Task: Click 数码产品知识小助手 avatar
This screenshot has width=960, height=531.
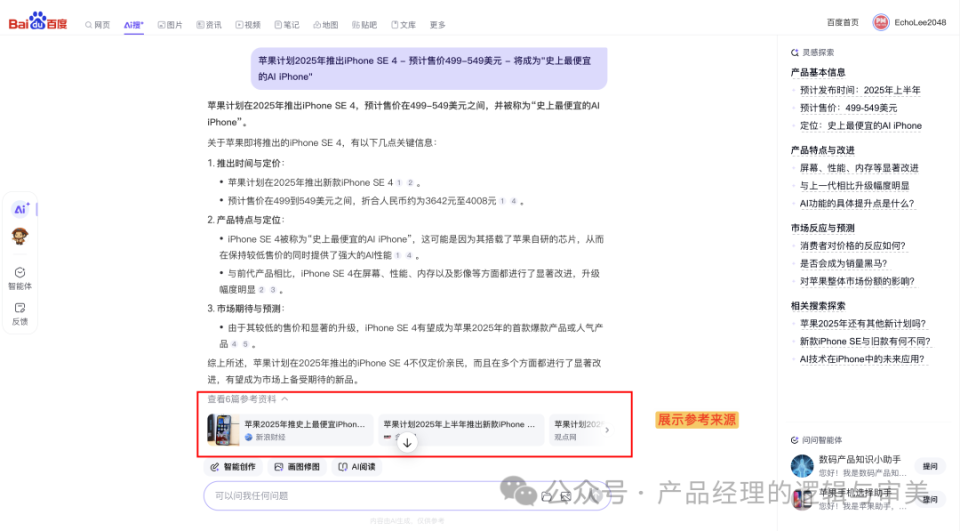Action: [802, 466]
